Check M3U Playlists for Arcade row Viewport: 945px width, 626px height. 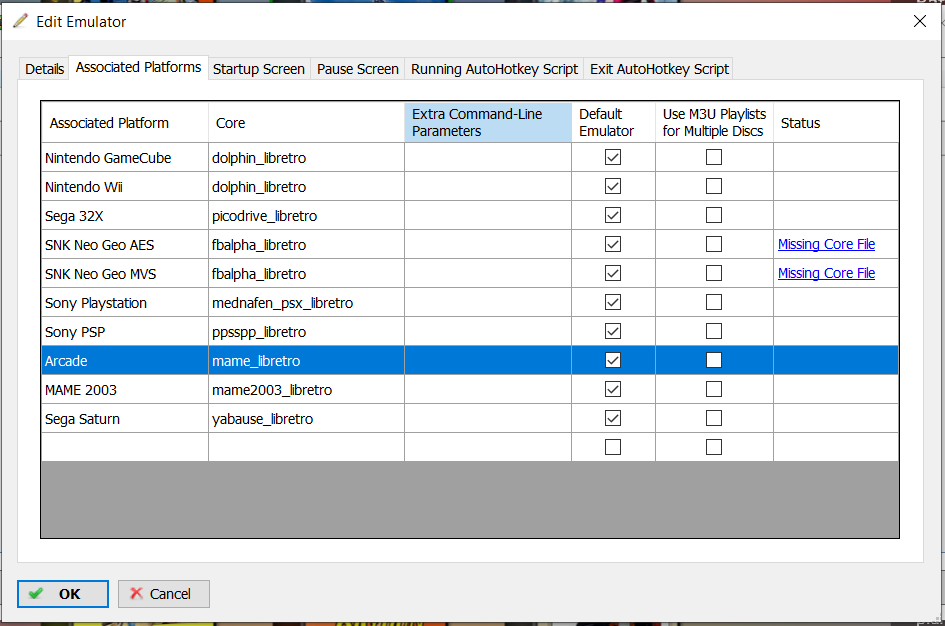714,360
